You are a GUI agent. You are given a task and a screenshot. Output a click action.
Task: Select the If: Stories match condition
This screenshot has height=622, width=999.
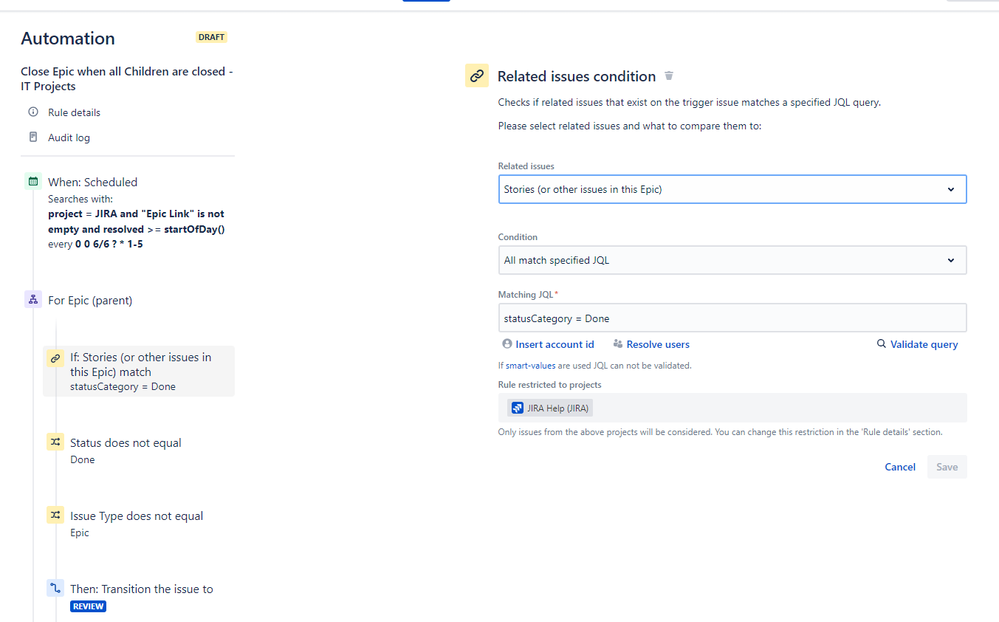click(139, 371)
